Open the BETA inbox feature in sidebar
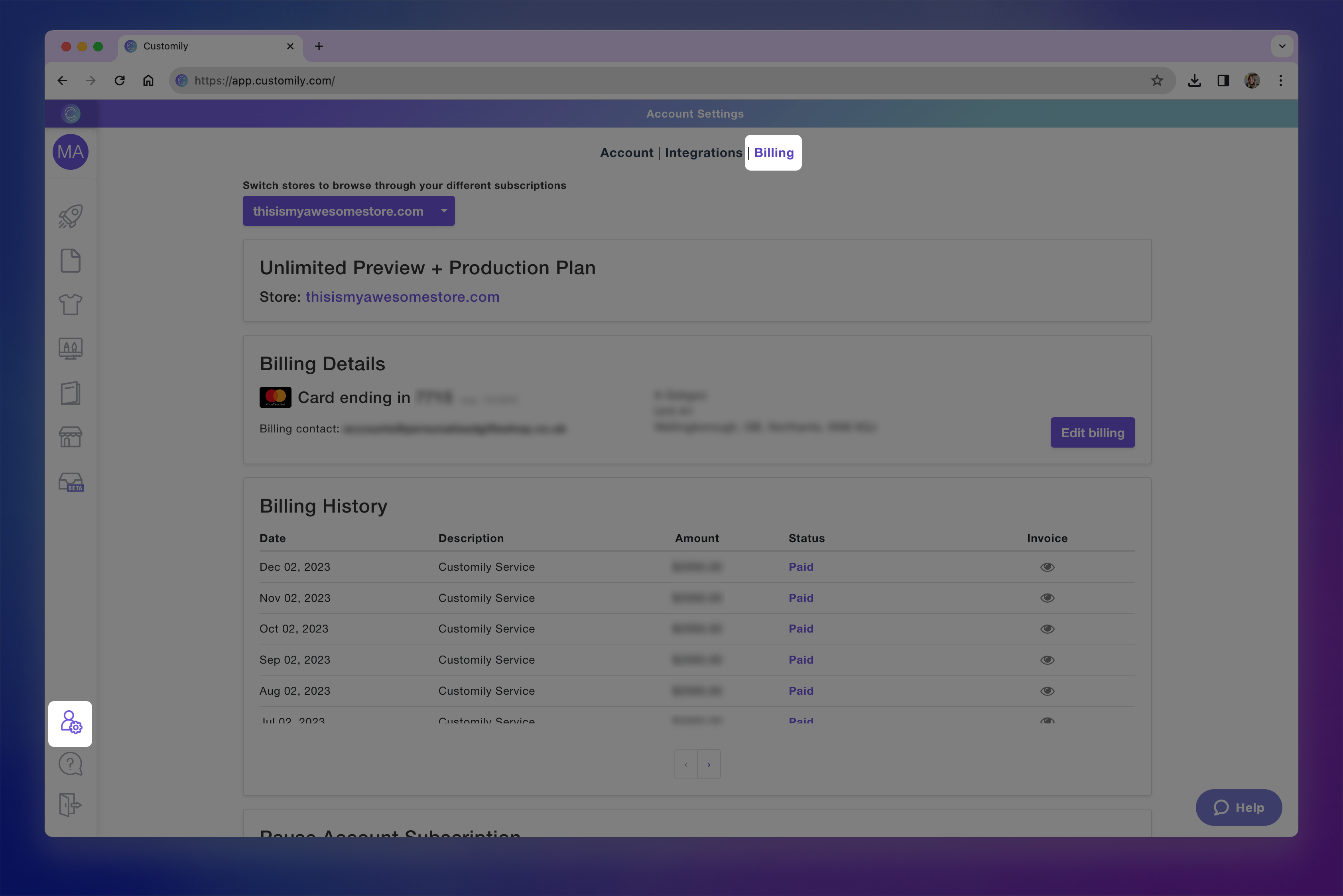This screenshot has height=896, width=1343. tap(70, 482)
